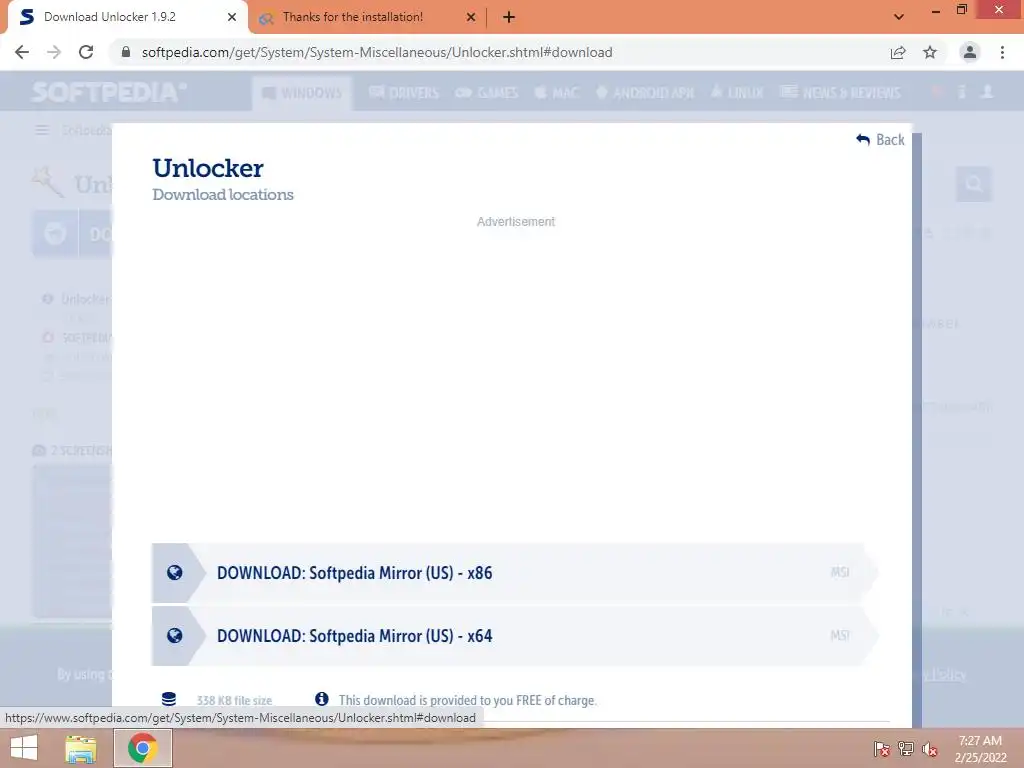Open Softpedia Windows category tab

(302, 93)
